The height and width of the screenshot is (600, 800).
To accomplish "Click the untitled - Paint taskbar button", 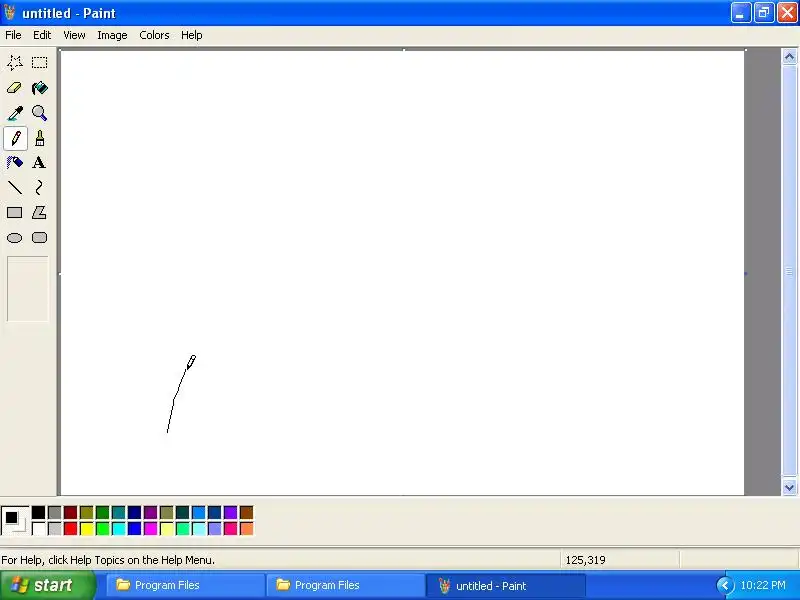I will click(x=505, y=585).
